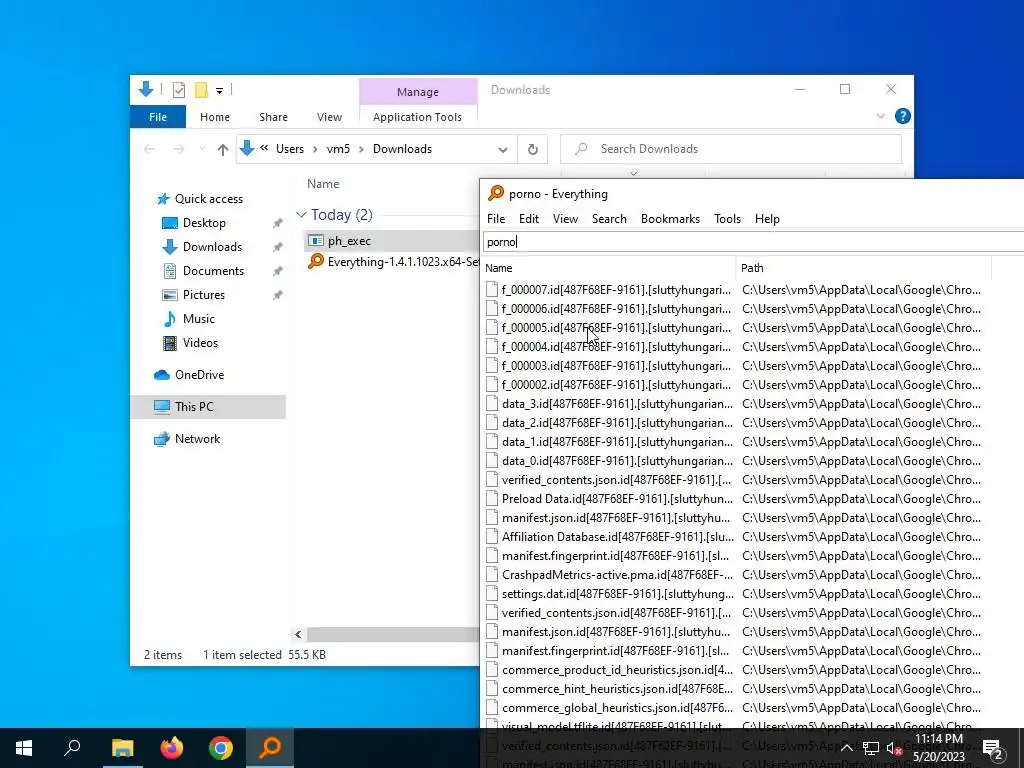1024x768 pixels.
Task: Select the Manage contextual tab
Action: 418,92
